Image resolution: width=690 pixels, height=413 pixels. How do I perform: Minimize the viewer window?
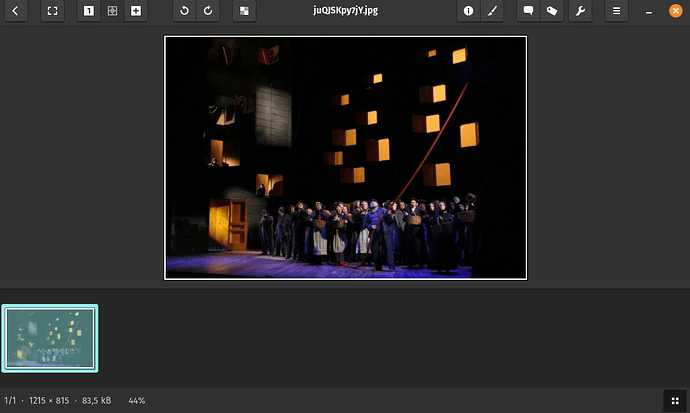[x=649, y=11]
